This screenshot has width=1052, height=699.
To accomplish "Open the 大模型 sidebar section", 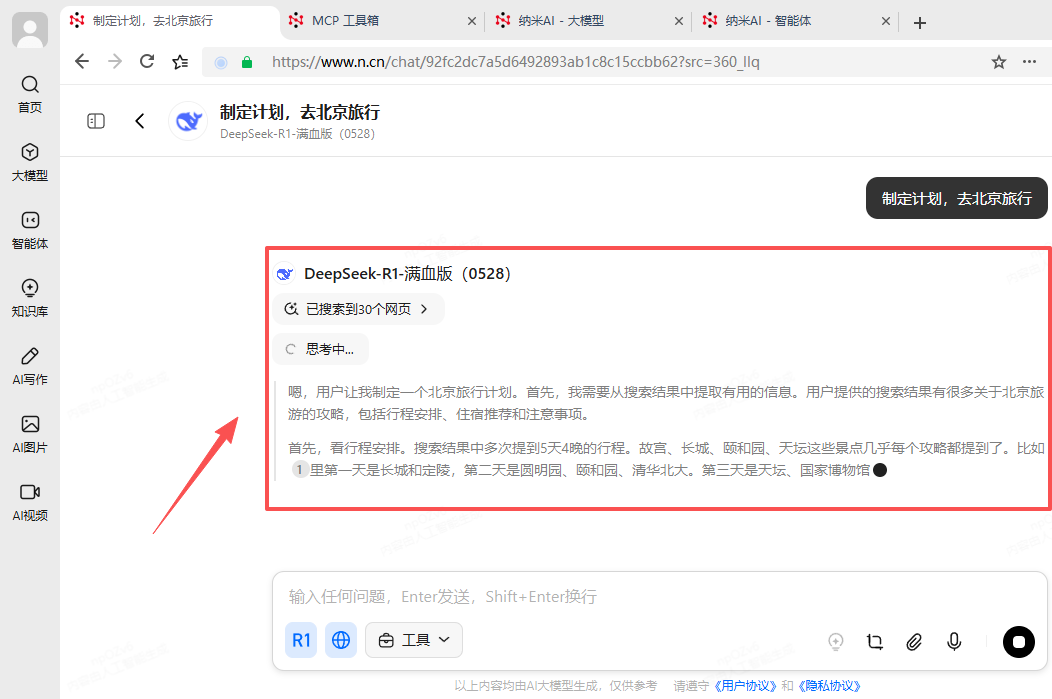I will click(30, 162).
